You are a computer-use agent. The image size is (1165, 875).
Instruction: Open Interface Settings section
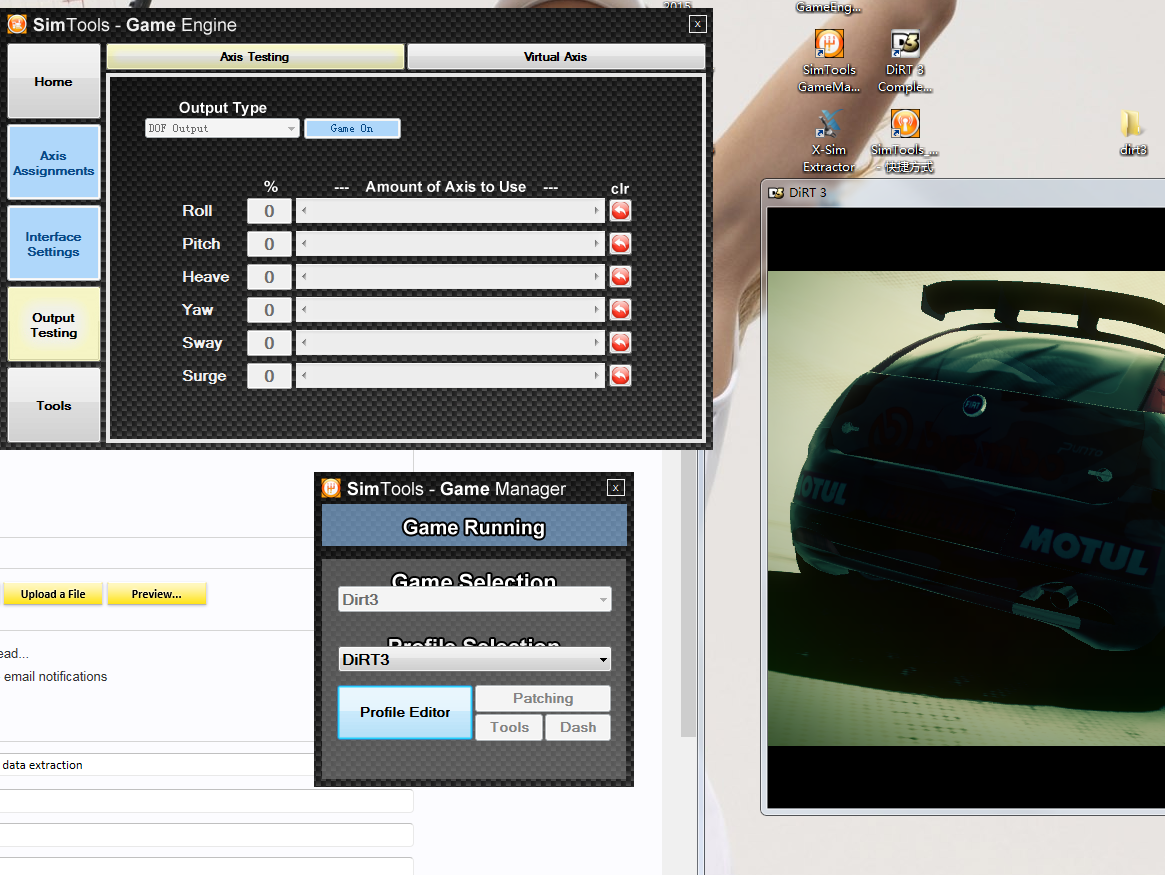coord(53,244)
